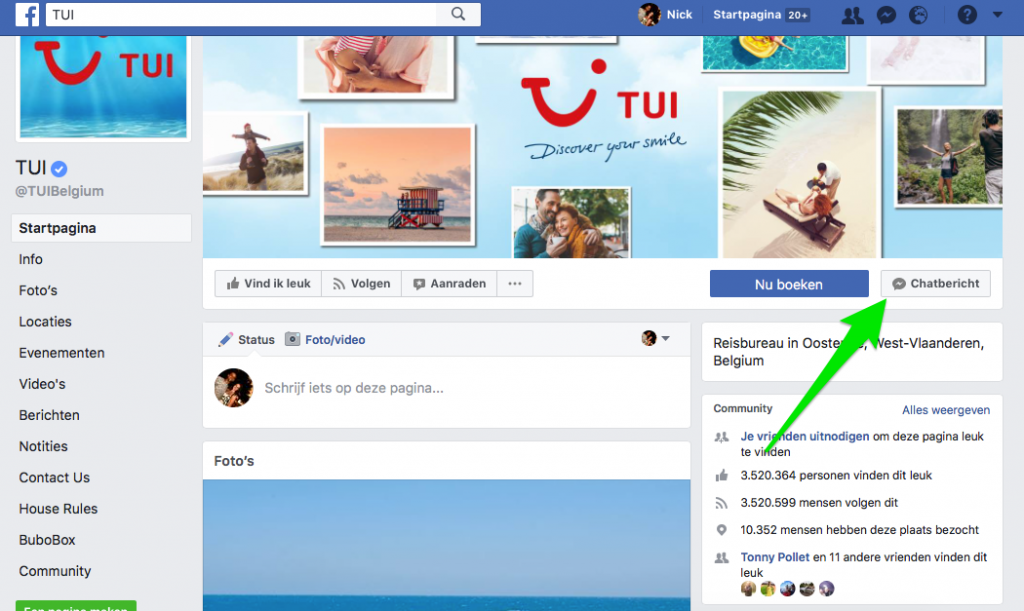Open Video's in the sidebar
1024x611 pixels.
pyautogui.click(x=42, y=384)
